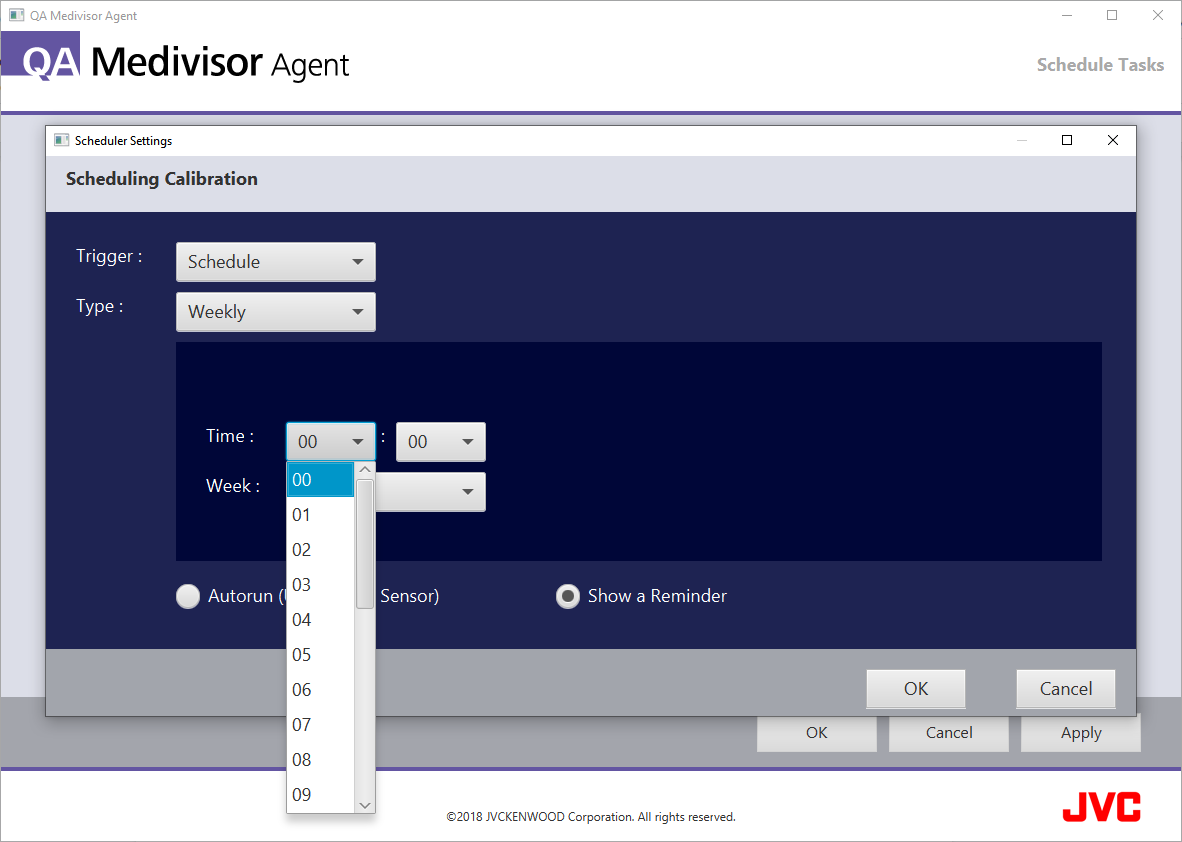Select hour 09 in the list
1182x842 pixels.
tap(320, 795)
